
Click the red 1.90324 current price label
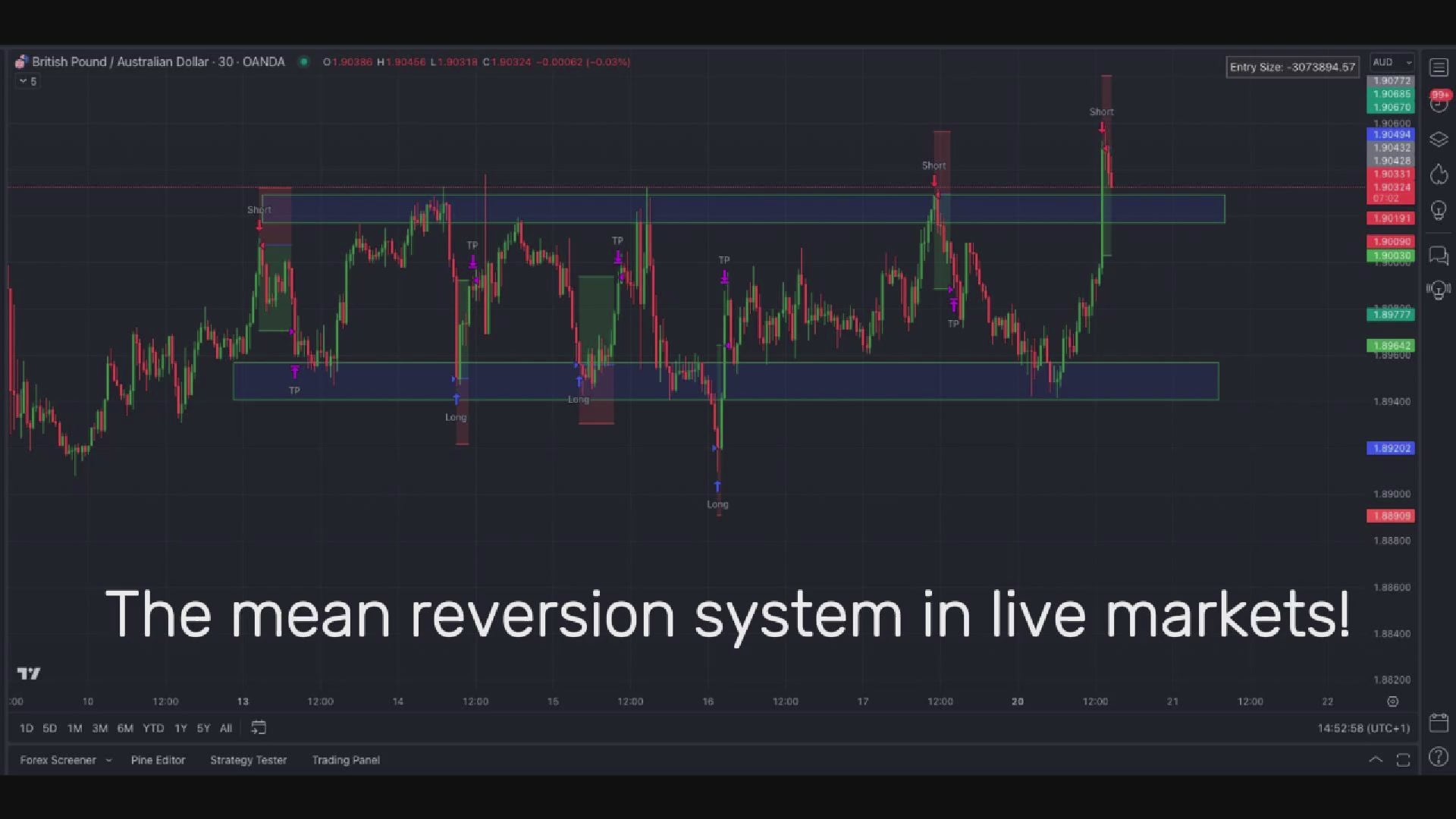(1391, 187)
